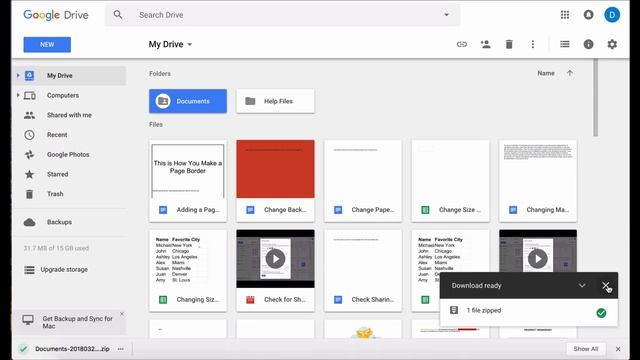Screen dimensions: 640x360
Task: Select the Change Size spreadsheet
Action: (x=450, y=181)
